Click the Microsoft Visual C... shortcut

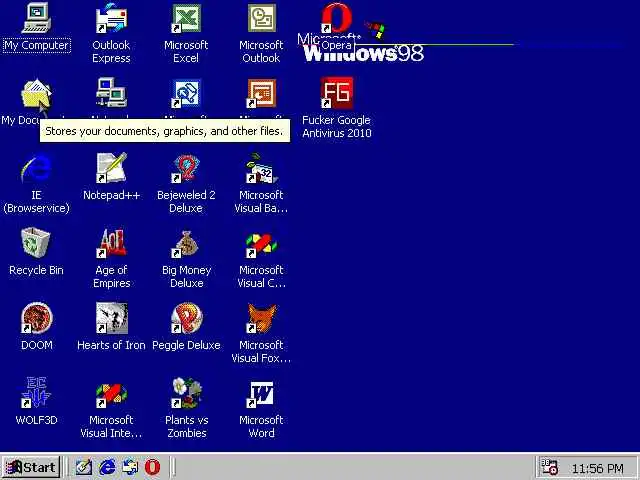[x=261, y=245]
